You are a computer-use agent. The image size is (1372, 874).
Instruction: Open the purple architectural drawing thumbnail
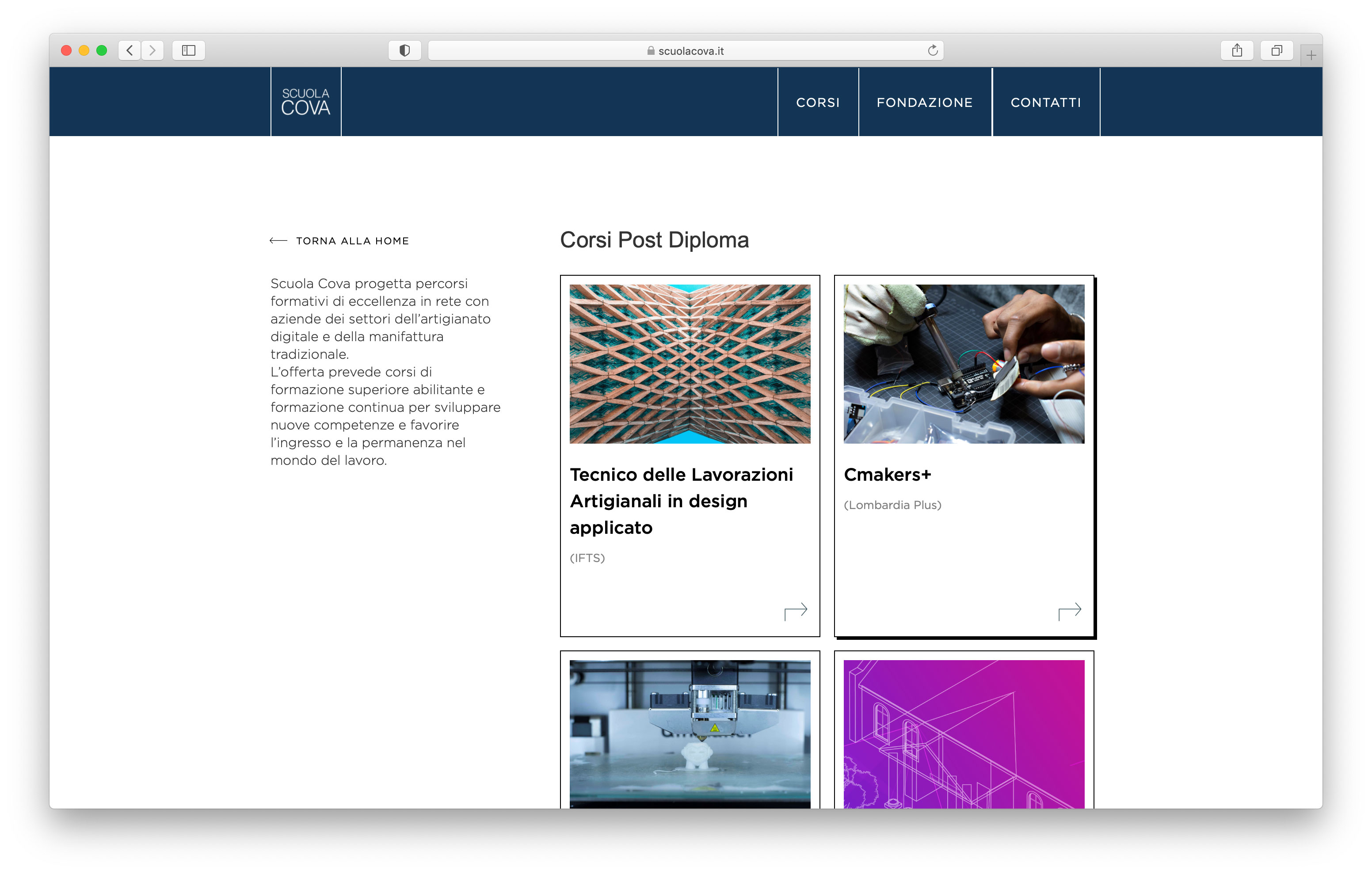click(964, 734)
